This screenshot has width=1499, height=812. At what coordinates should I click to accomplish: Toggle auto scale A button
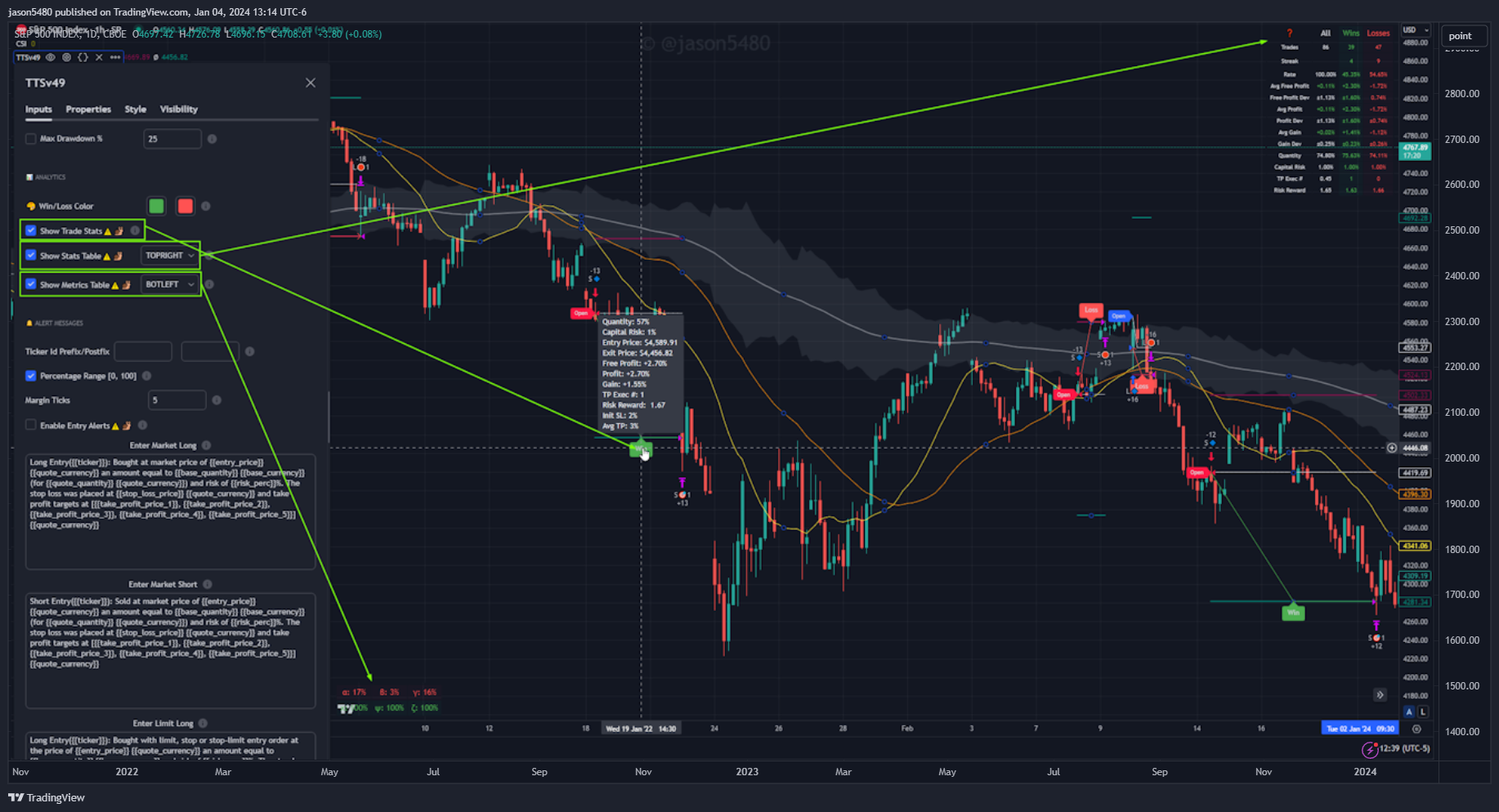tap(1409, 712)
